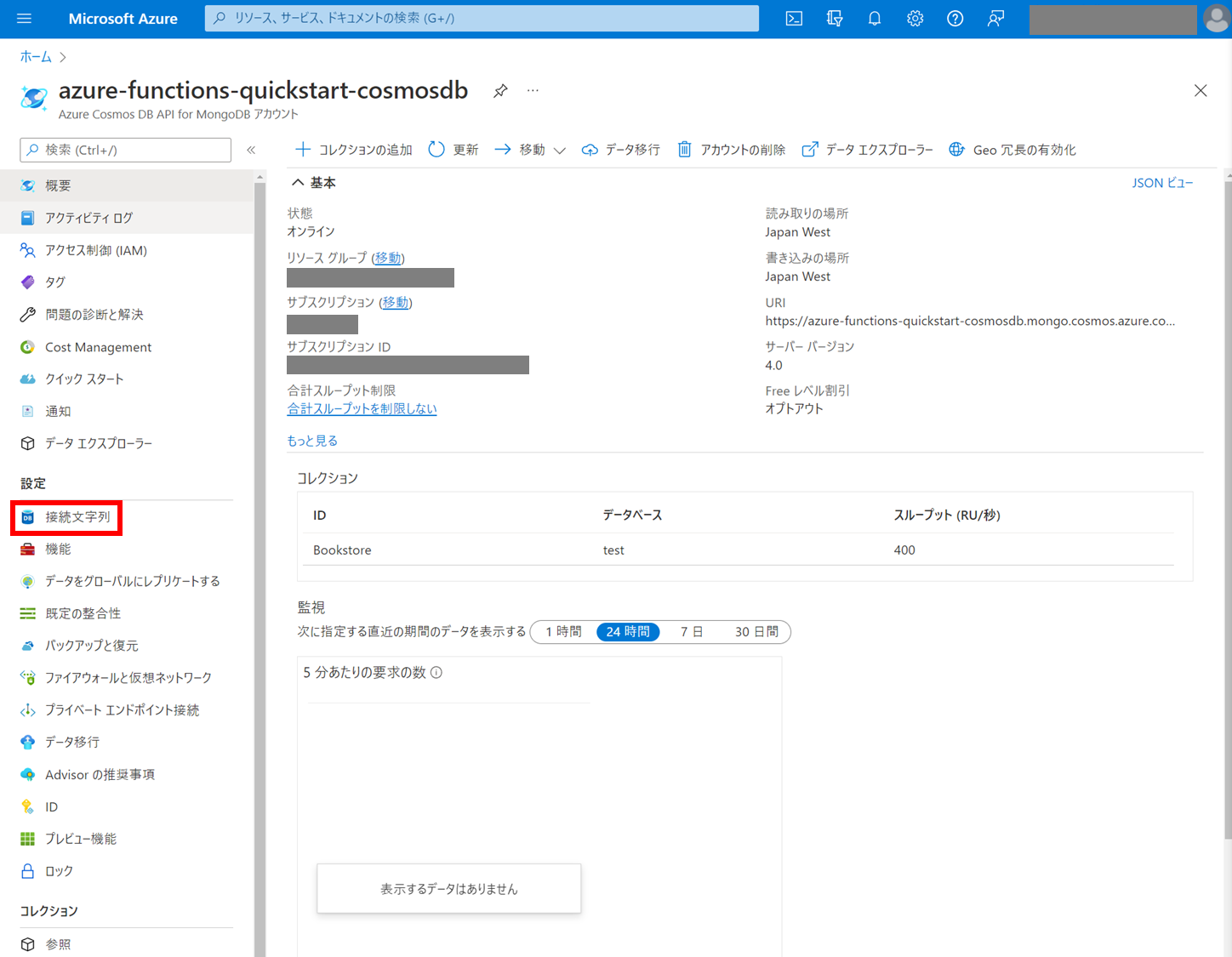1232x957 pixels.
Task: Focus the global resource search box
Action: point(482,18)
